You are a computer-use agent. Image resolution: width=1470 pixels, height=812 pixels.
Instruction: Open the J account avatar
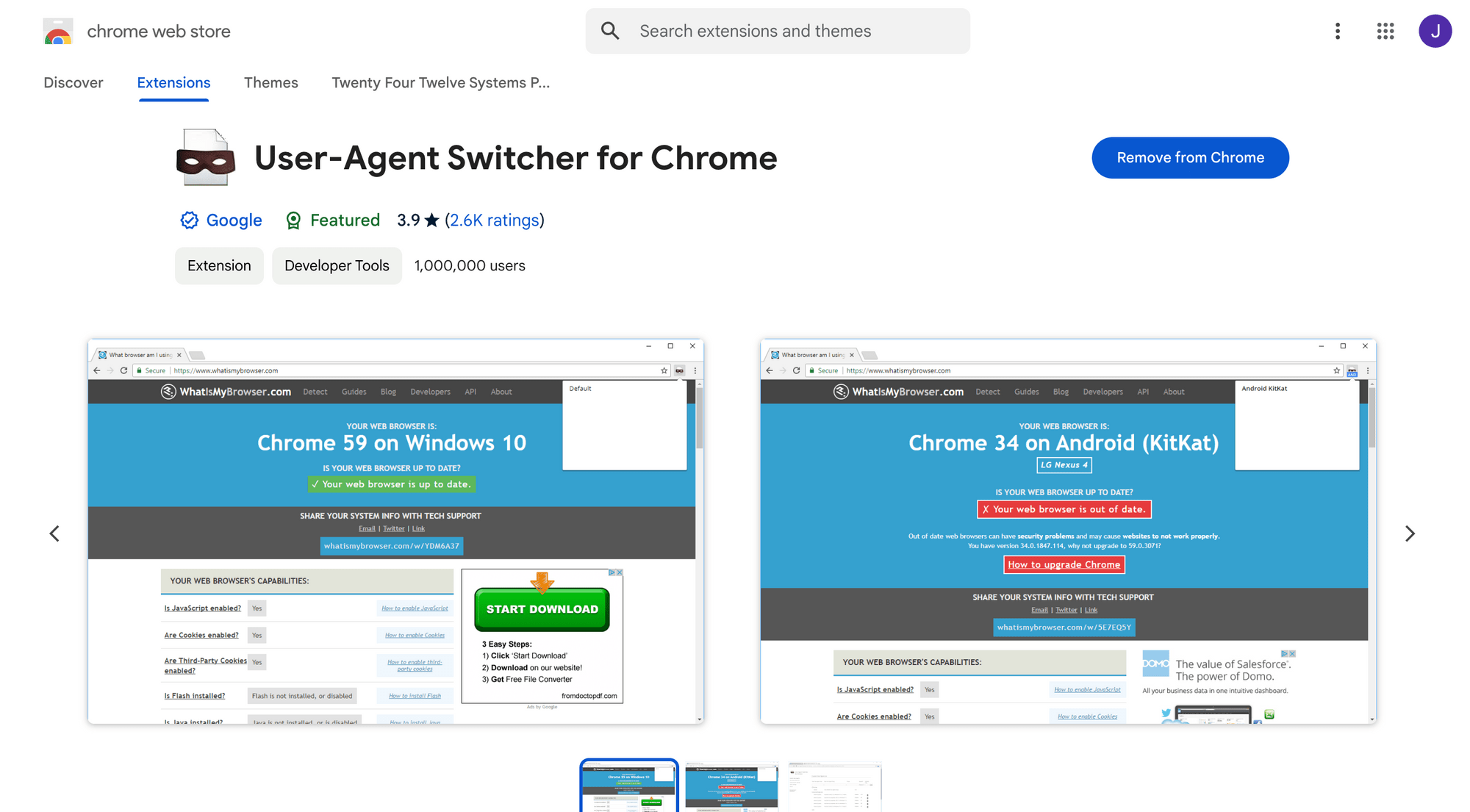(1435, 31)
